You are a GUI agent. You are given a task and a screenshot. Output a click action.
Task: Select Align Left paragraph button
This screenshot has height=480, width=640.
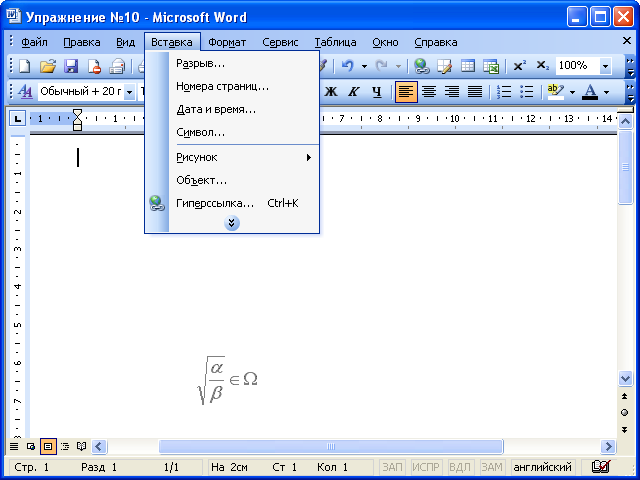[x=406, y=91]
